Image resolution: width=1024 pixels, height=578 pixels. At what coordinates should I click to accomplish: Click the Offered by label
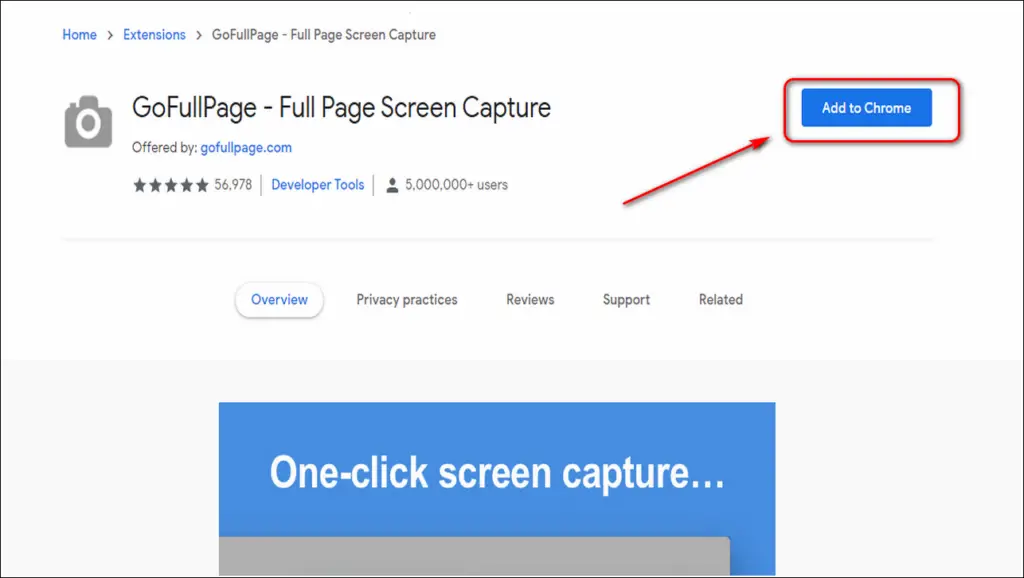pyautogui.click(x=165, y=148)
